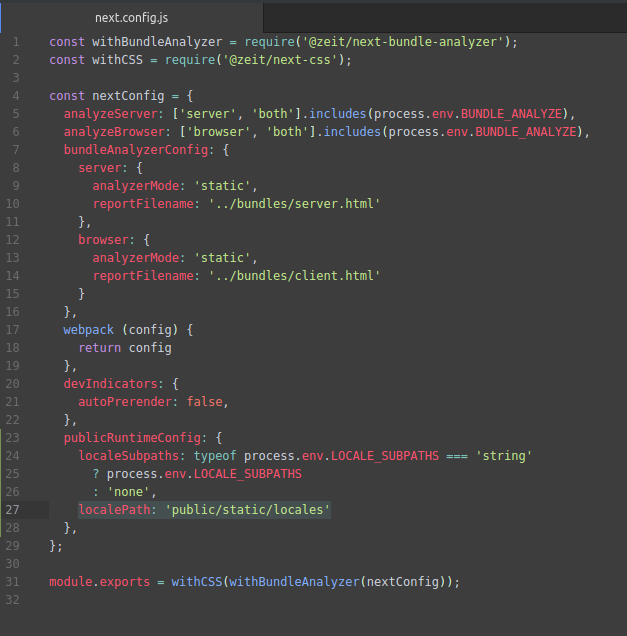Click 'module' on line 31
Screen dimensions: 627x636
point(71,582)
